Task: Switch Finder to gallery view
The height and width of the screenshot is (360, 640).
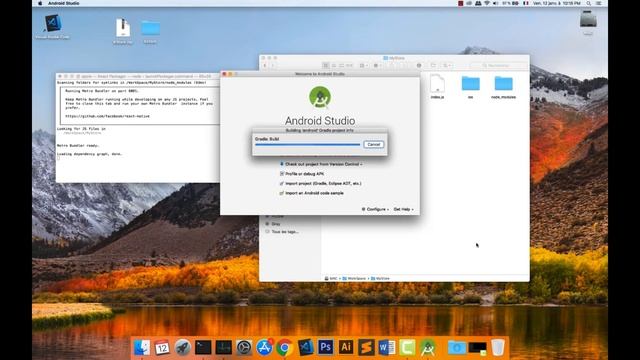Action: click(349, 65)
